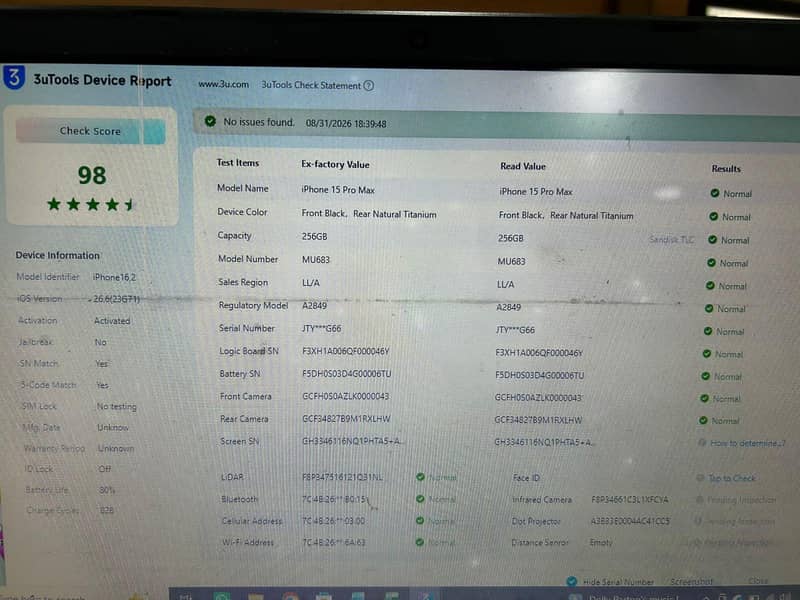Click the green check icon in Serial Number row
The width and height of the screenshot is (800, 600).
[x=708, y=331]
